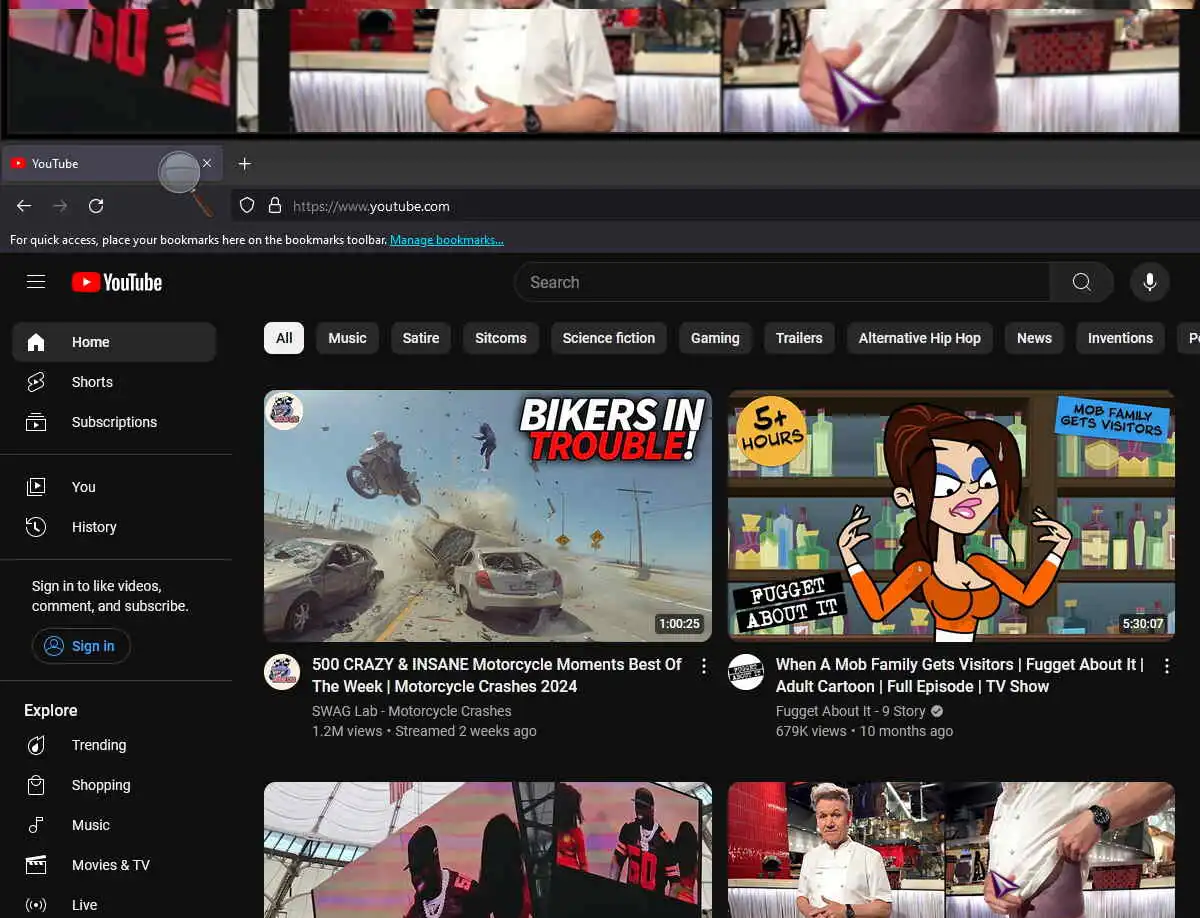Click the SWAG Lab channel avatar
Screen dimensions: 1200x918
[282, 672]
